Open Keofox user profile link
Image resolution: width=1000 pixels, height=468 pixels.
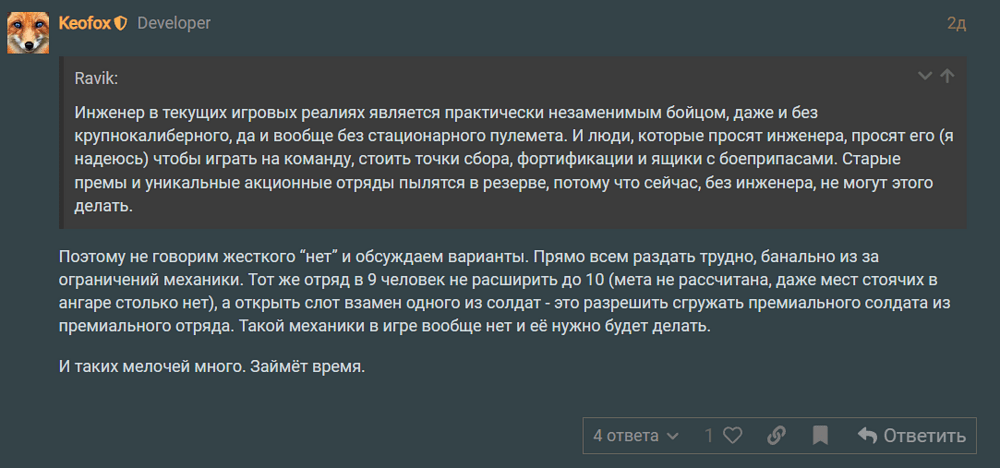[x=85, y=23]
